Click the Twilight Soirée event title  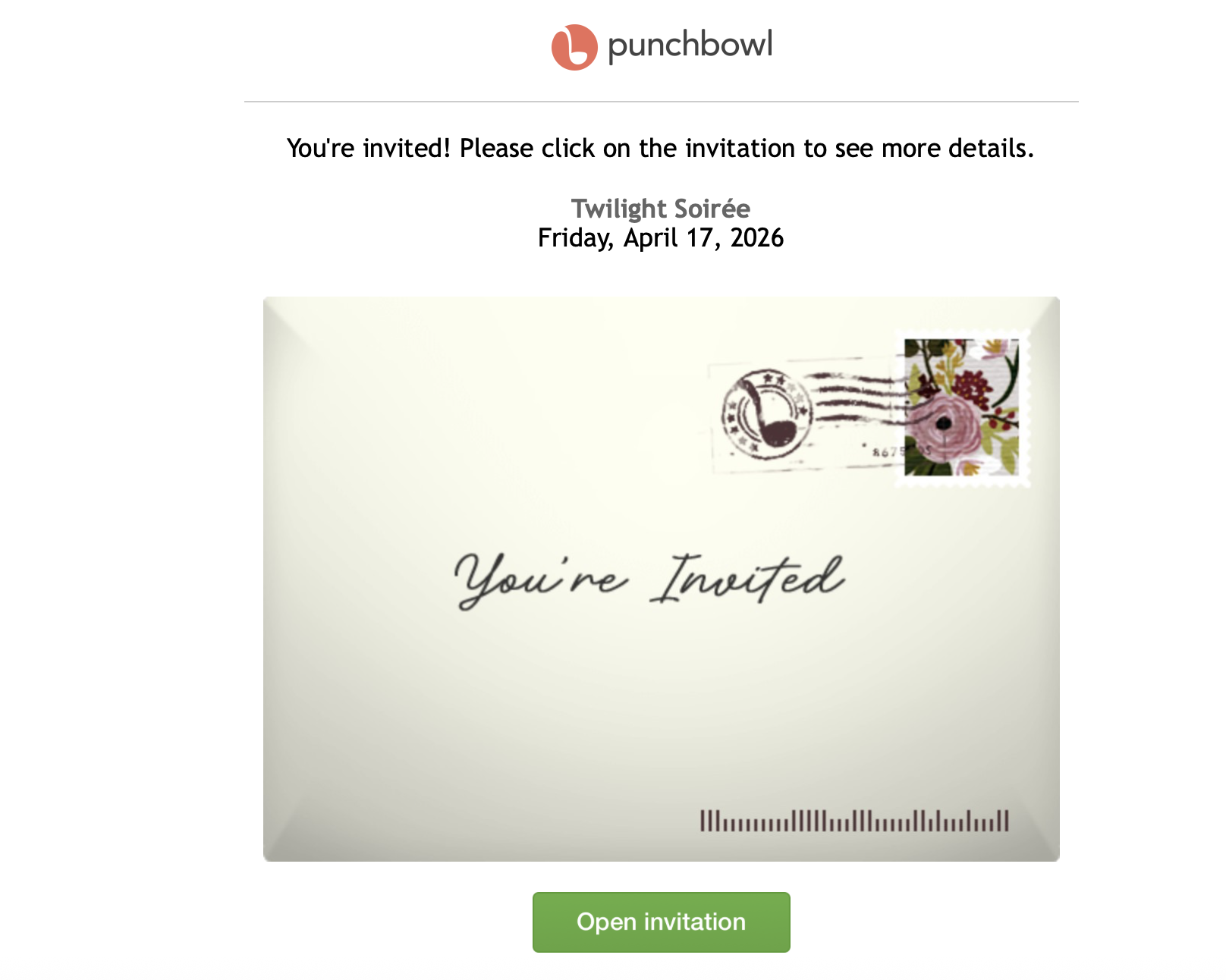click(660, 209)
